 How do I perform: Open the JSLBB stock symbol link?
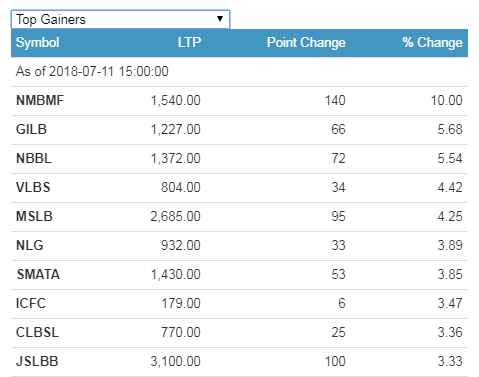coord(37,361)
